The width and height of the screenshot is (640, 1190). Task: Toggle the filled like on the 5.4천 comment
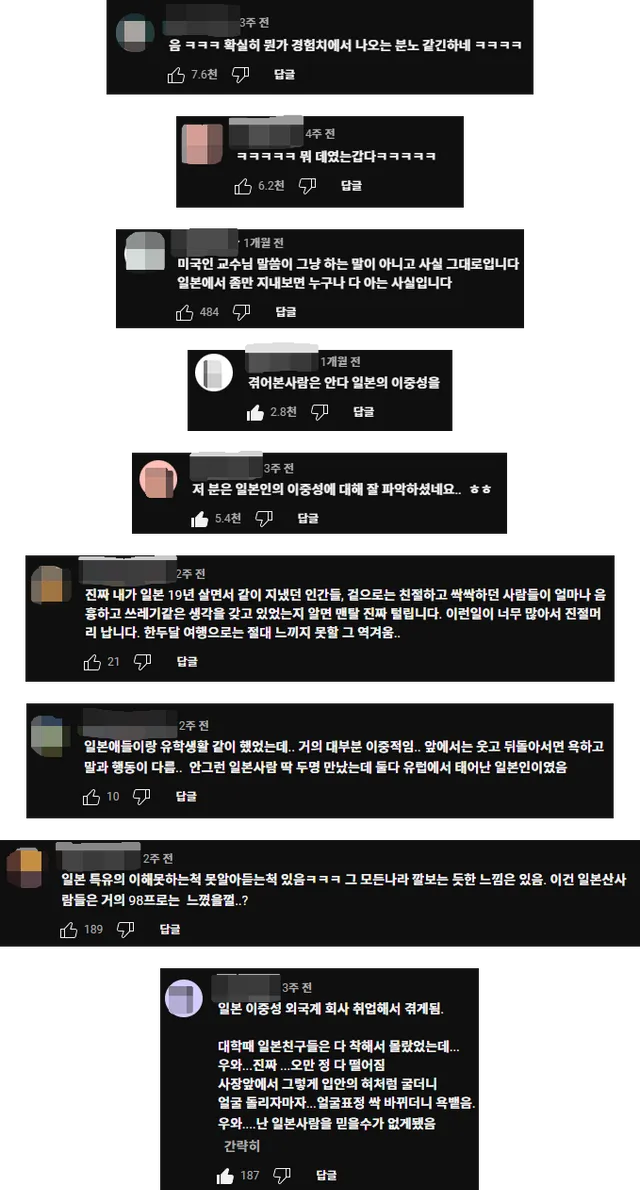click(x=200, y=518)
